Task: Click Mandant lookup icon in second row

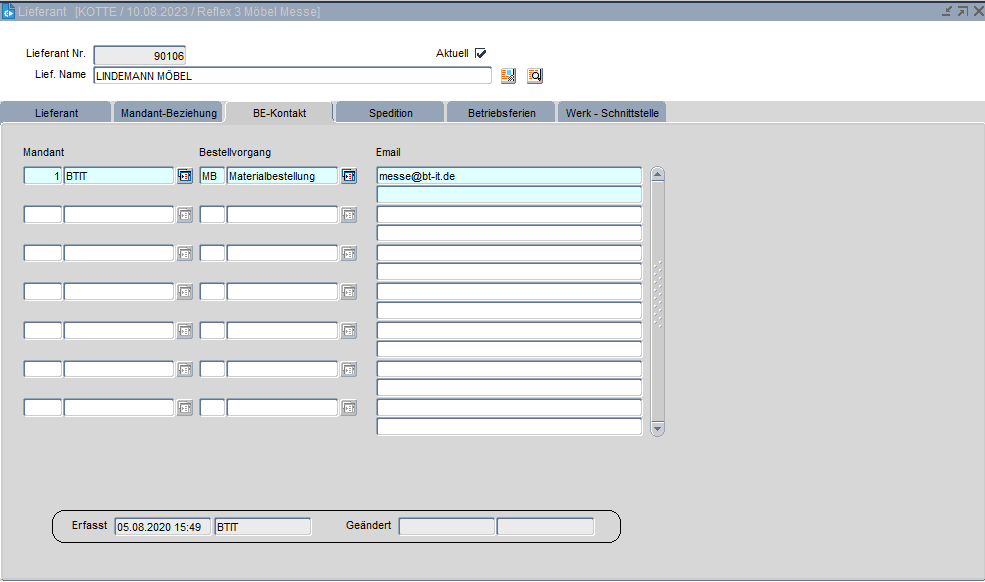Action: pos(185,215)
